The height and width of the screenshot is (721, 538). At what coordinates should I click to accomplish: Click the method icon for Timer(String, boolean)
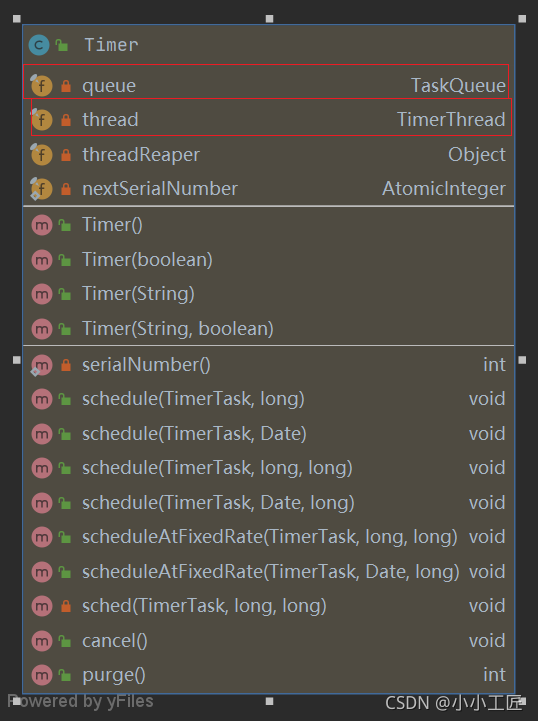pos(42,329)
